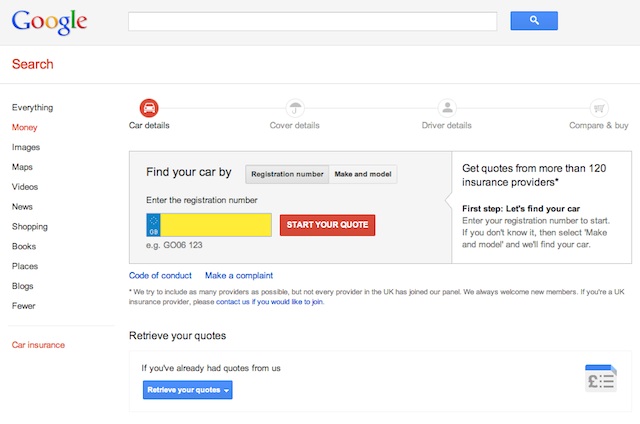Click the 'Find your car by' heading
The image size is (640, 424).
pos(189,172)
